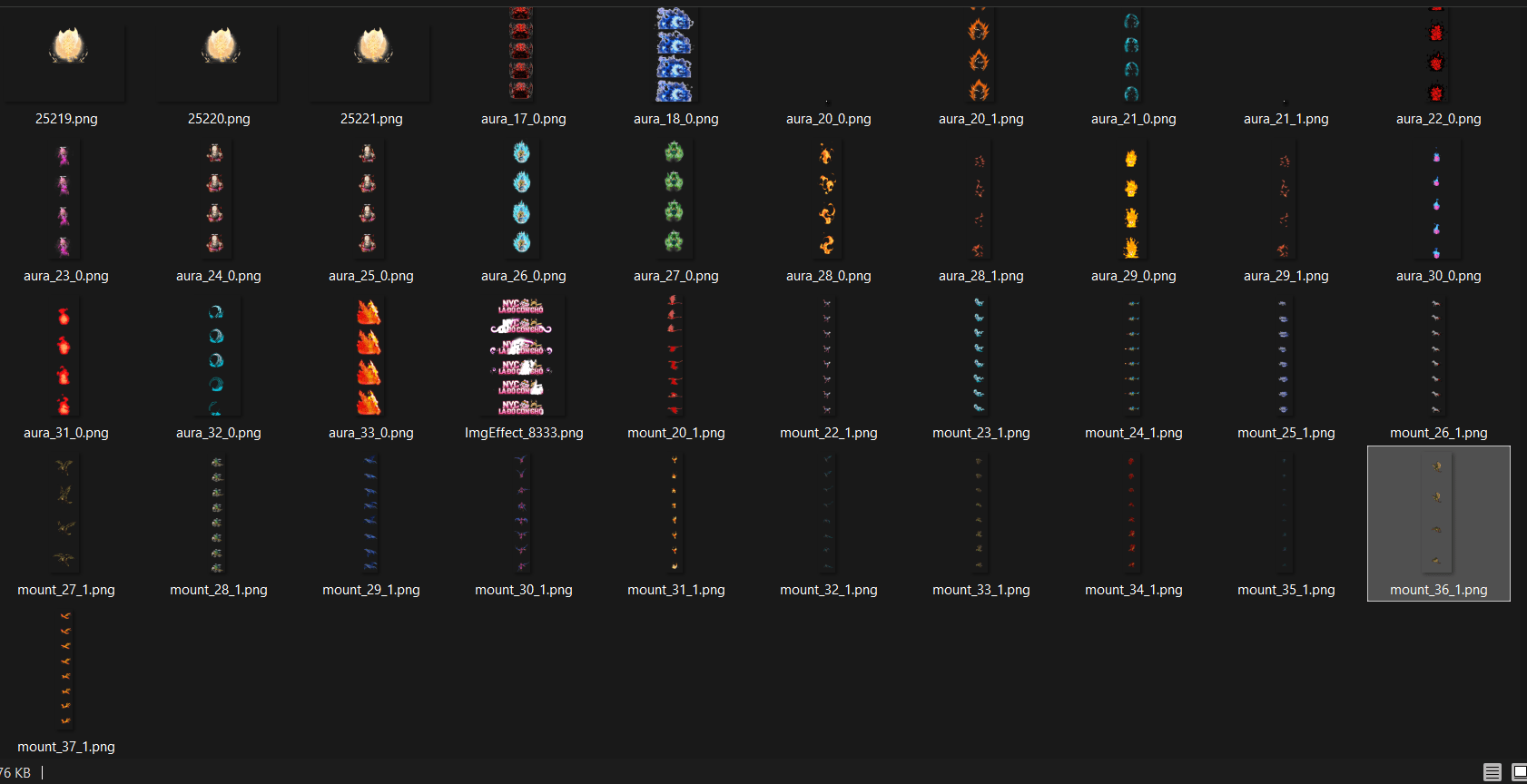
Task: Click the file name aura_29_1.png
Action: pyautogui.click(x=1286, y=276)
